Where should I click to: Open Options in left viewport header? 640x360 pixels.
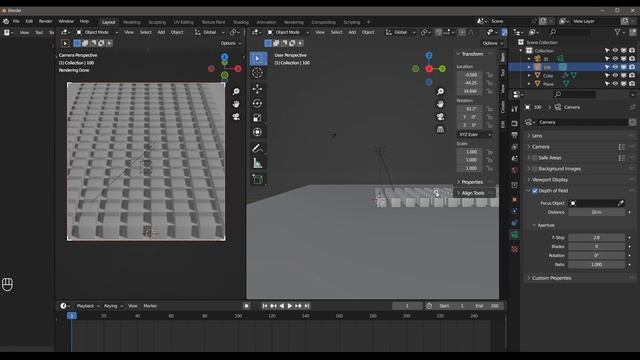coord(231,43)
